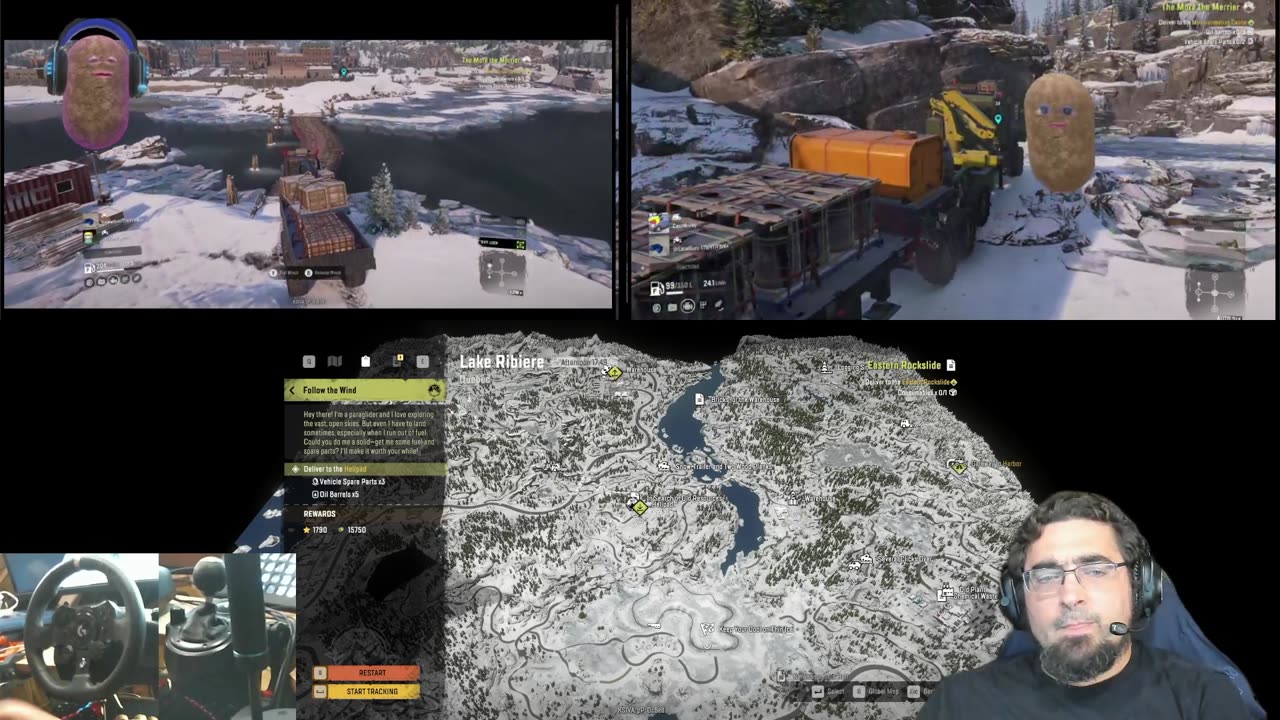The image size is (1280, 720).
Task: Click the Follow the Wind task title
Action: pos(330,390)
